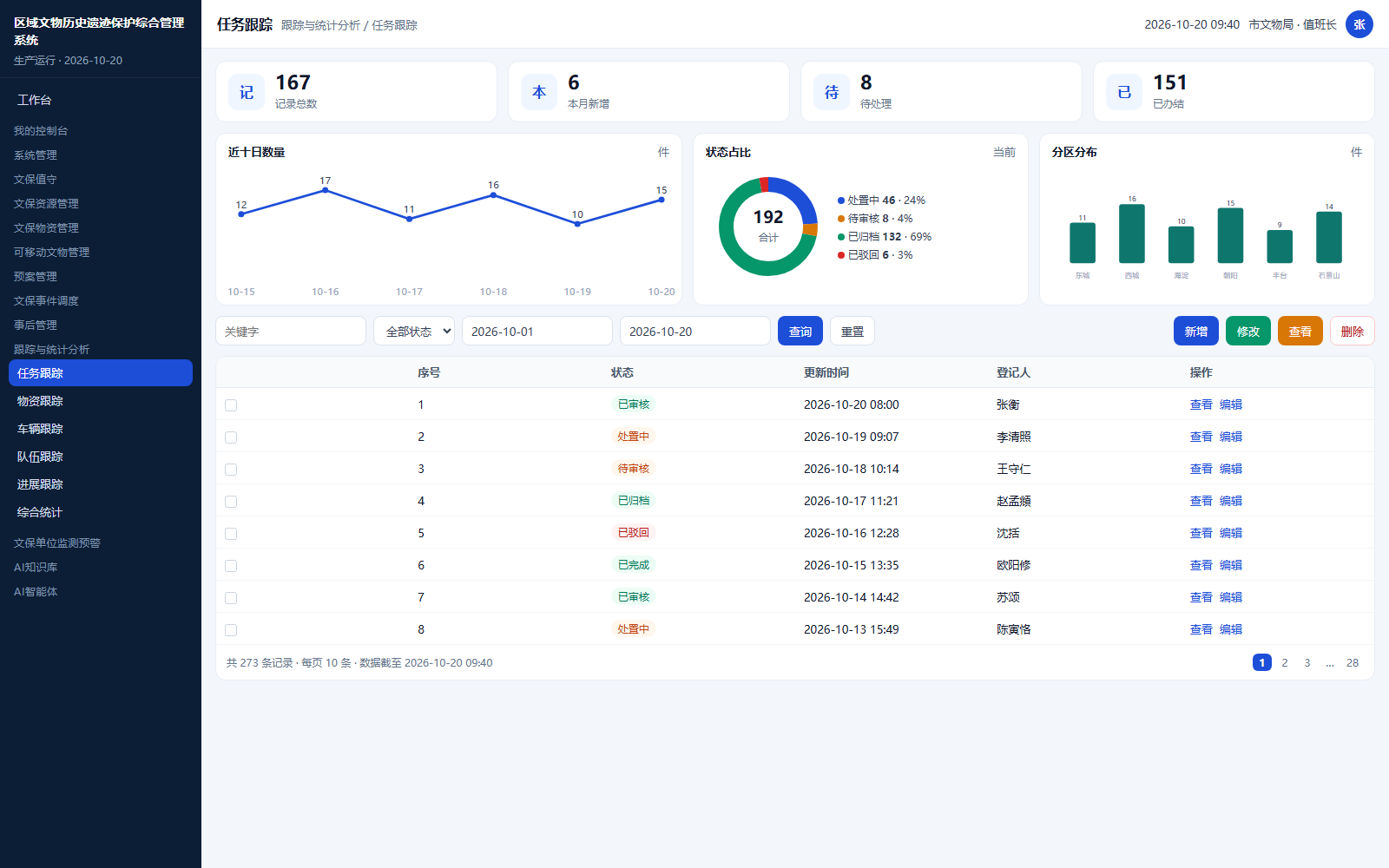The image size is (1389, 868).
Task: Click the 本 icon on the monthly new card
Action: point(539,92)
